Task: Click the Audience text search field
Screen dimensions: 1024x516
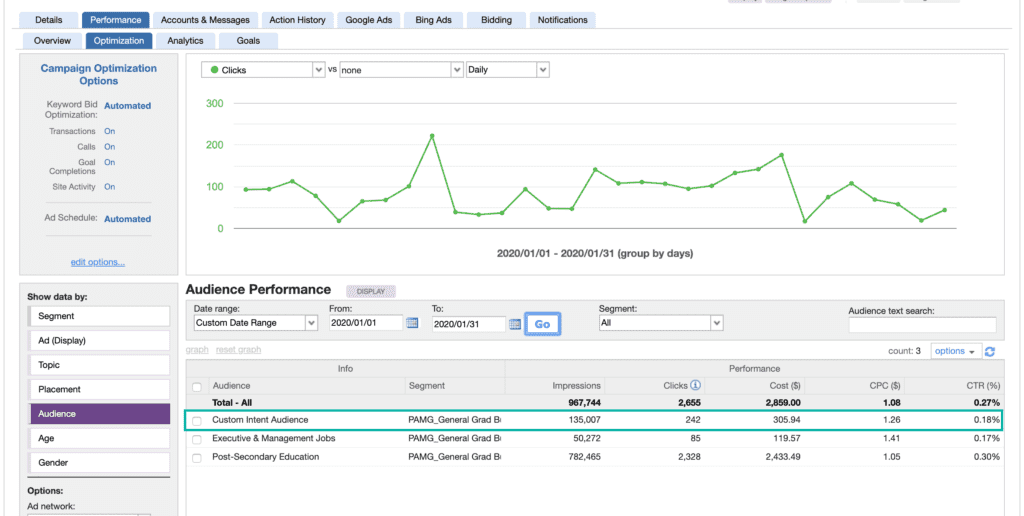Action: pyautogui.click(x=922, y=325)
